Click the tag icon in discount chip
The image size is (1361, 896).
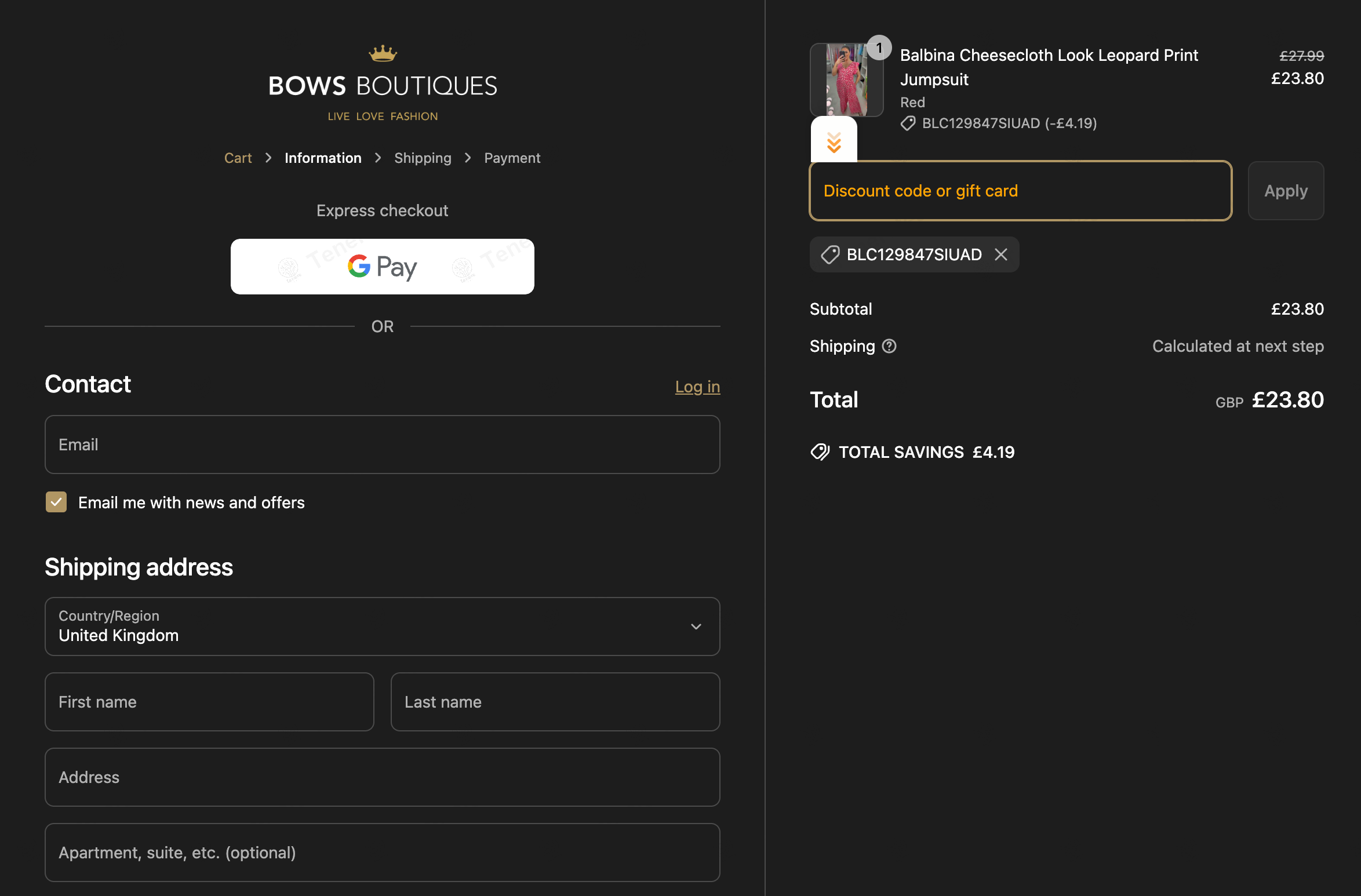tap(830, 254)
